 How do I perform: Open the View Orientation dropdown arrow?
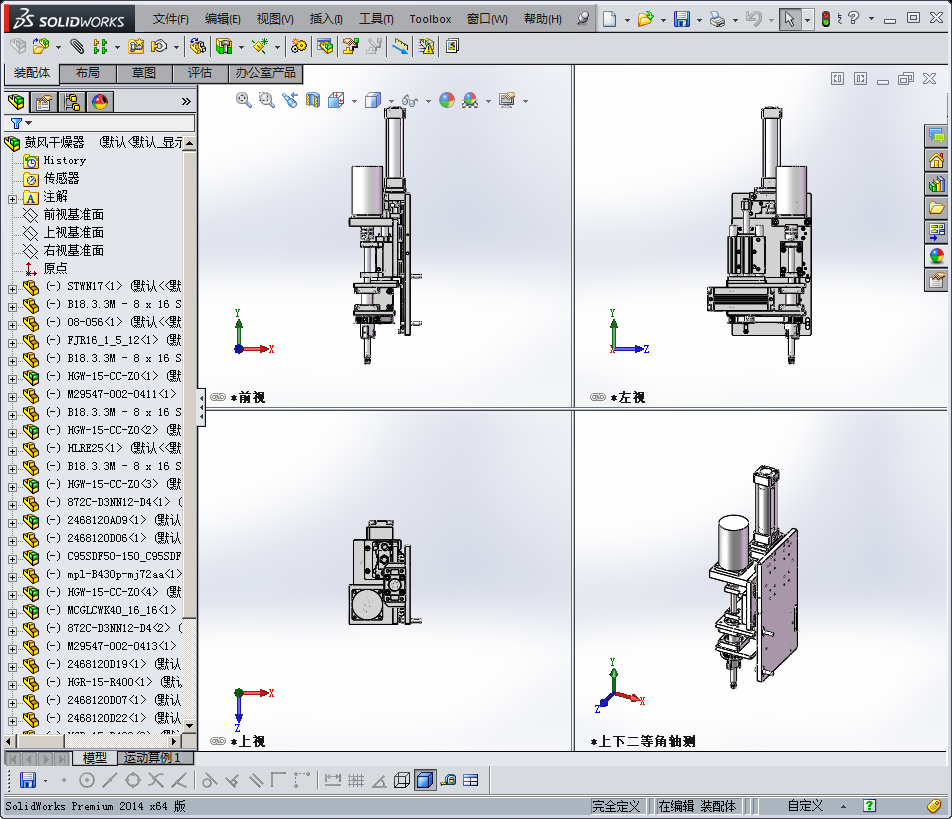pyautogui.click(x=355, y=101)
